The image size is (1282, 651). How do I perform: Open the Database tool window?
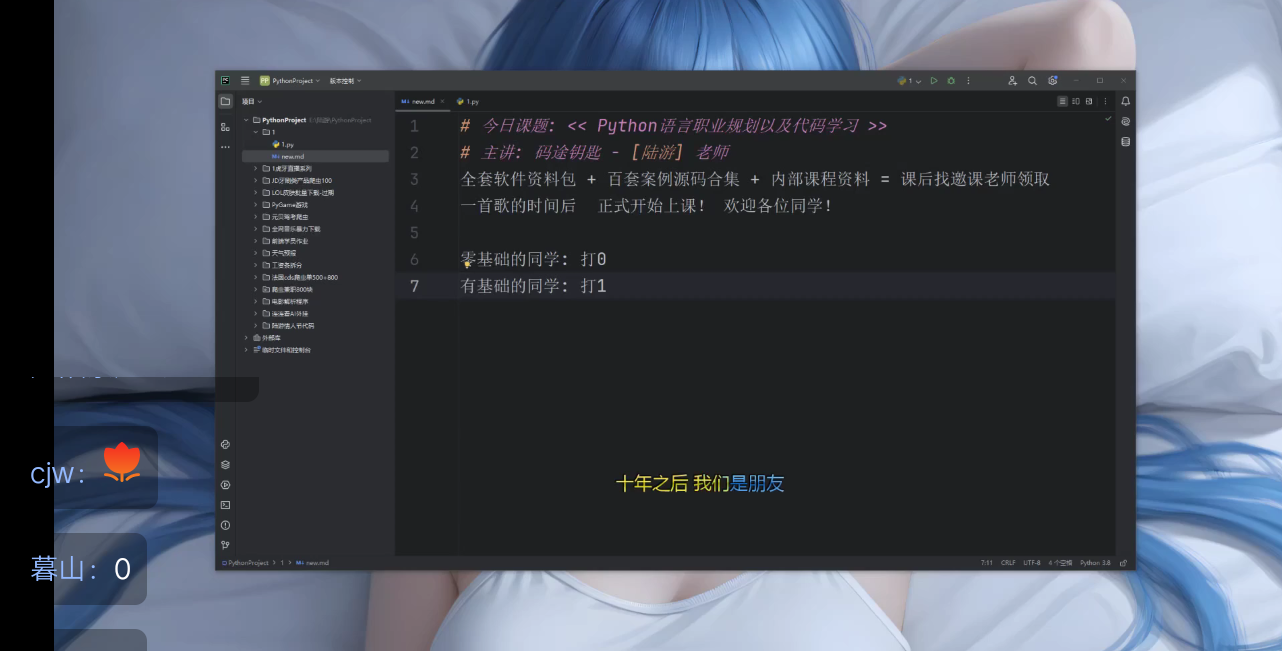pyautogui.click(x=1125, y=141)
